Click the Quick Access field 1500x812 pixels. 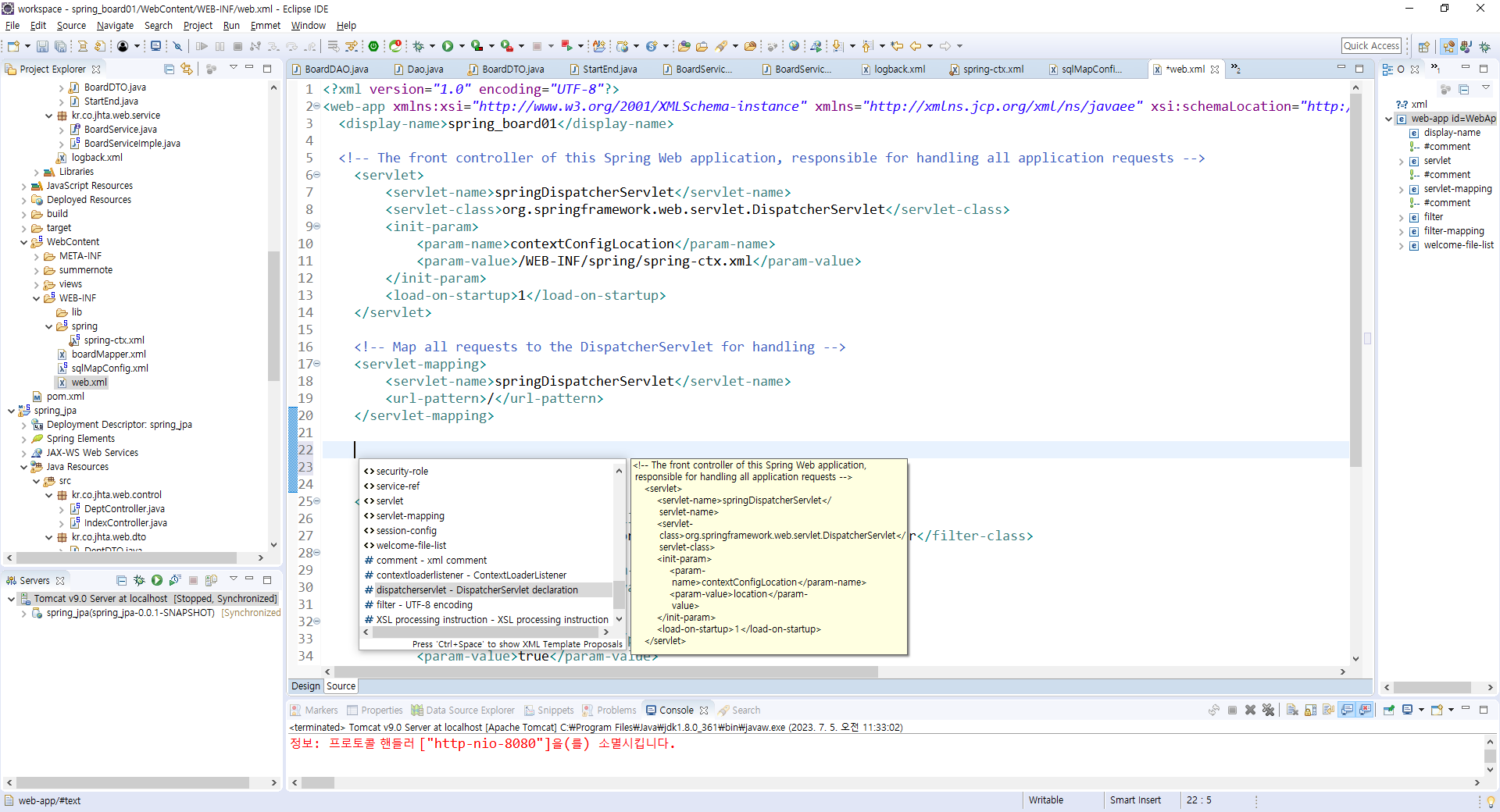[x=1372, y=45]
